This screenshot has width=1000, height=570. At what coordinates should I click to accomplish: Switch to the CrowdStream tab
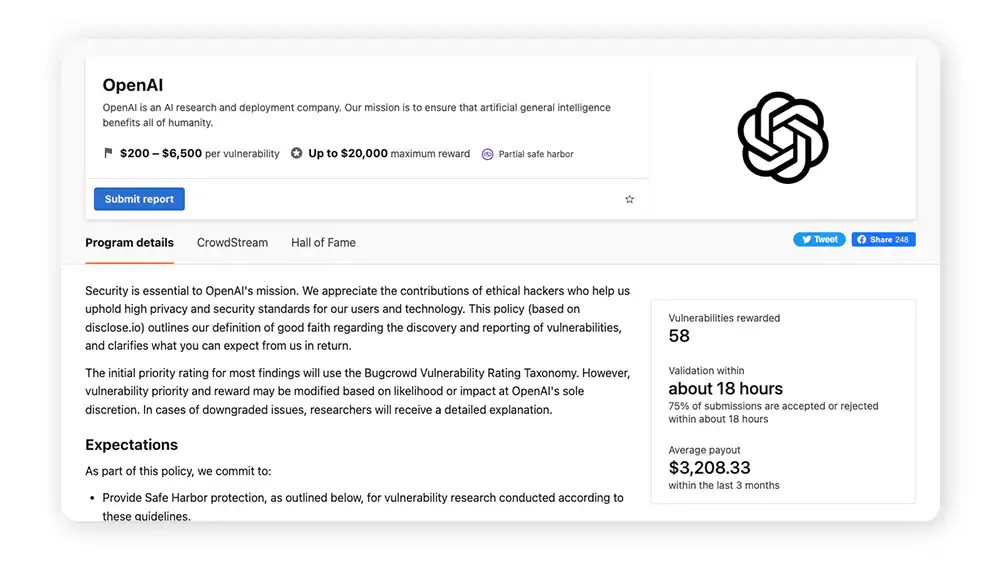[232, 243]
